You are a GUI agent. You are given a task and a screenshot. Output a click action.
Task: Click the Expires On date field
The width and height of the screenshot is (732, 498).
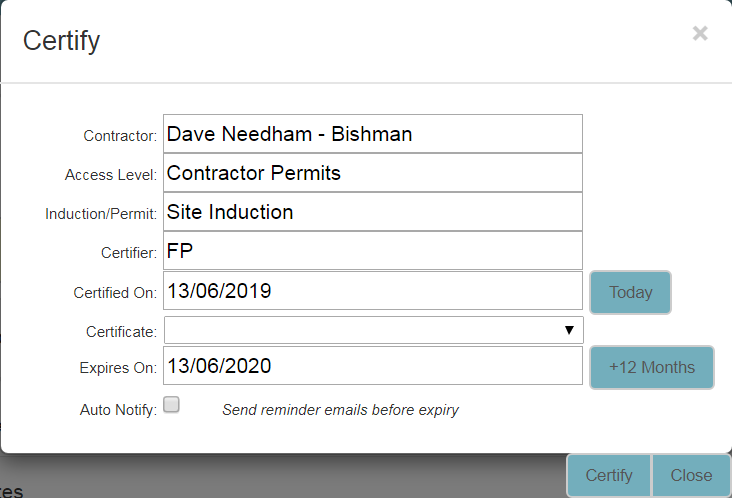(x=372, y=366)
